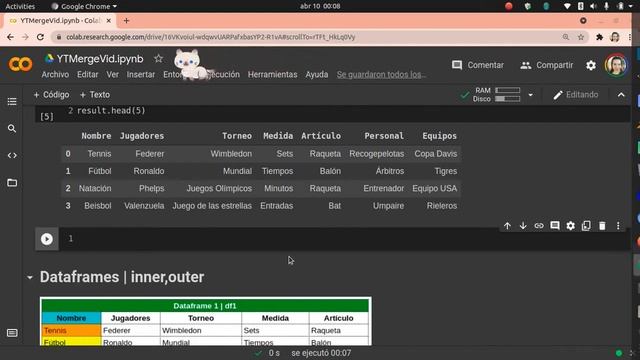The width and height of the screenshot is (640, 360).
Task: Click the RAM usage bar
Action: coord(507,90)
